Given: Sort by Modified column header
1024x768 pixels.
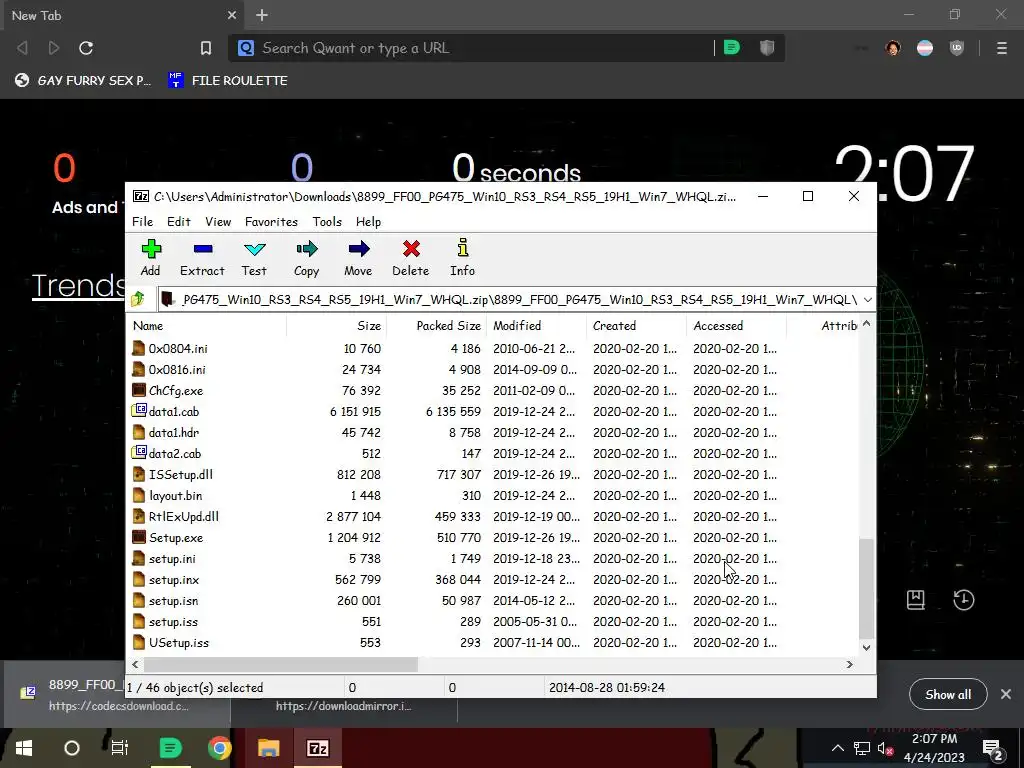Looking at the screenshot, I should coord(537,325).
